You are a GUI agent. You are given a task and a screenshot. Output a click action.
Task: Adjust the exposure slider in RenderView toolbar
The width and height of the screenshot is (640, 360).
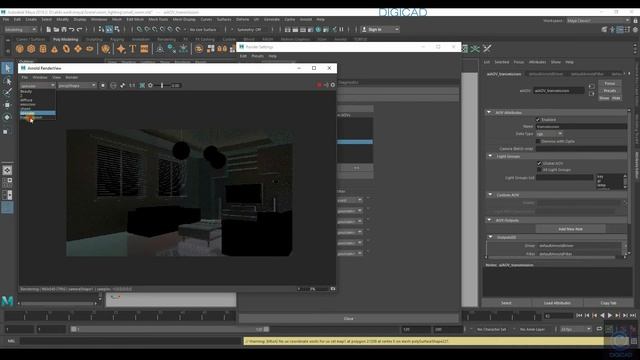pos(162,85)
